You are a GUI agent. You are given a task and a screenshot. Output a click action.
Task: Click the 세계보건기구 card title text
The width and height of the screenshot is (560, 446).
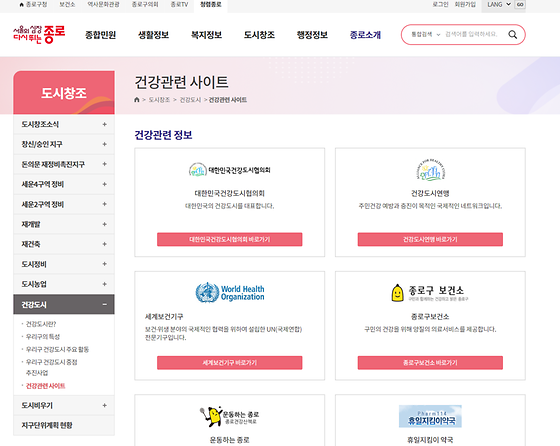pyautogui.click(x=164, y=316)
